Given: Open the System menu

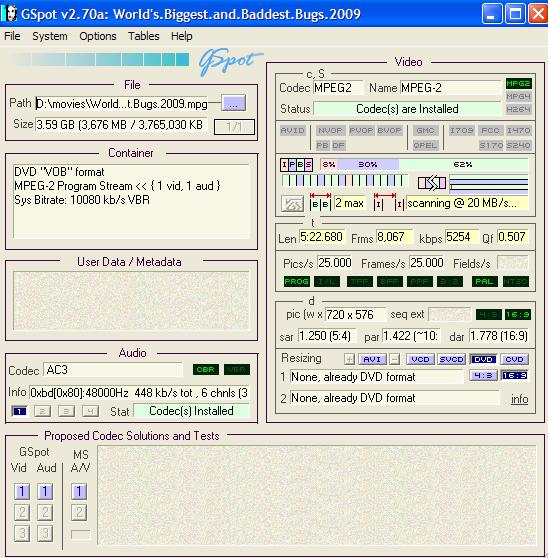Looking at the screenshot, I should [x=50, y=36].
